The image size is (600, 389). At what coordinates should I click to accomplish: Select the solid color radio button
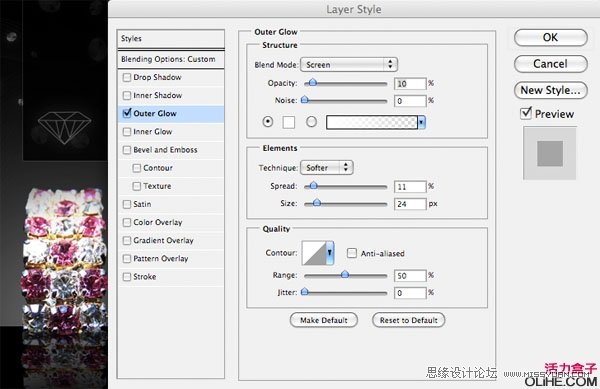pos(268,122)
